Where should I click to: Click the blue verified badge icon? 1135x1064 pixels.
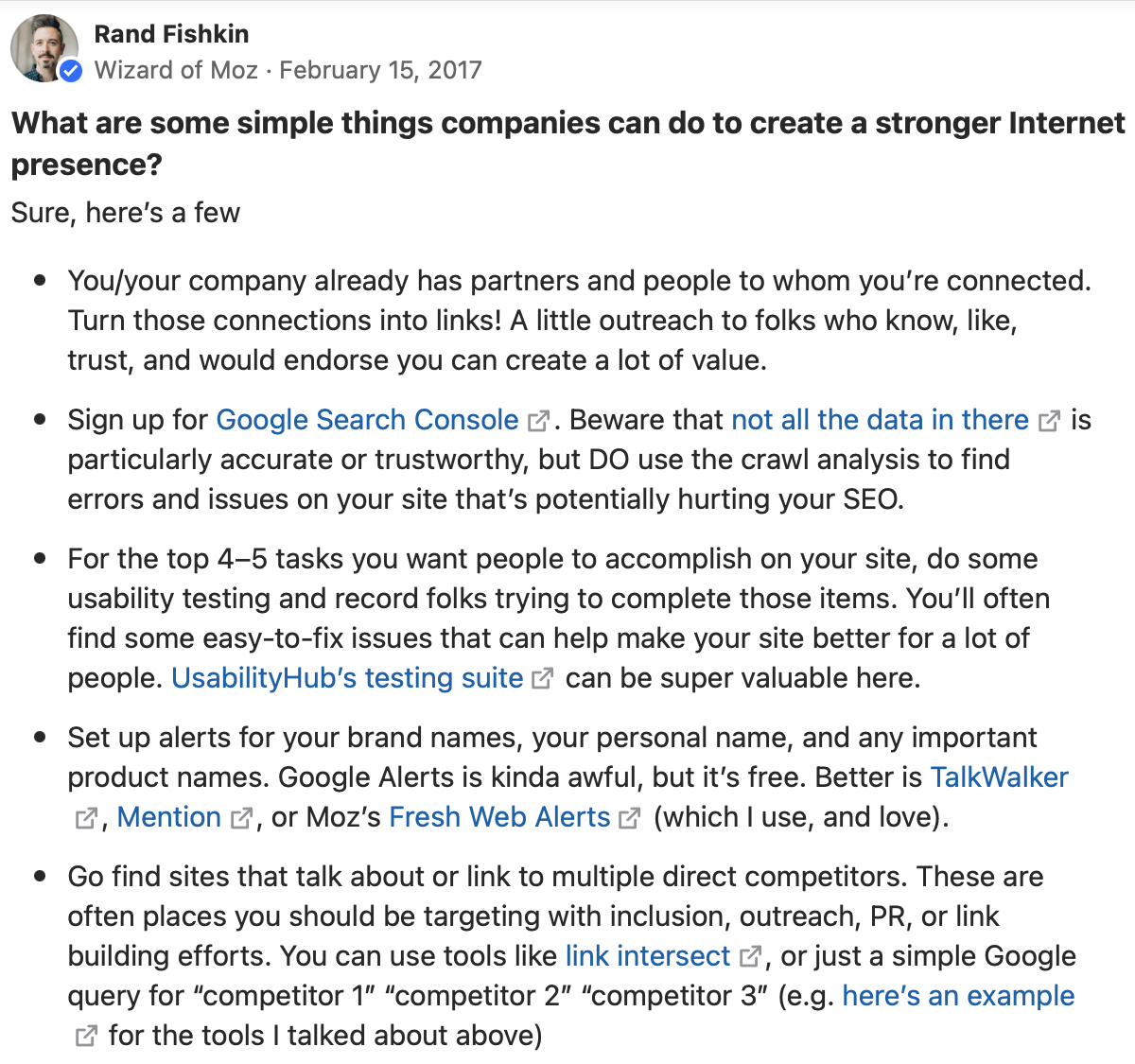coord(71,71)
